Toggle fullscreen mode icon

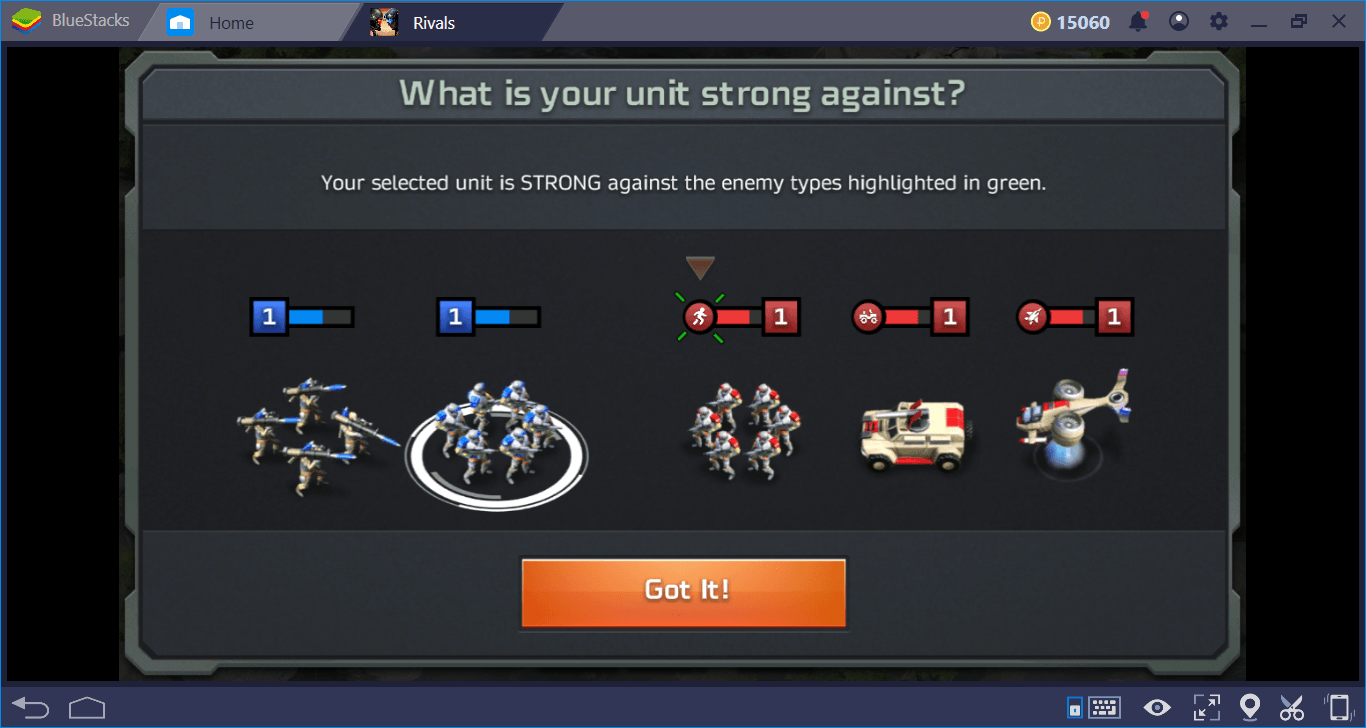point(1205,708)
